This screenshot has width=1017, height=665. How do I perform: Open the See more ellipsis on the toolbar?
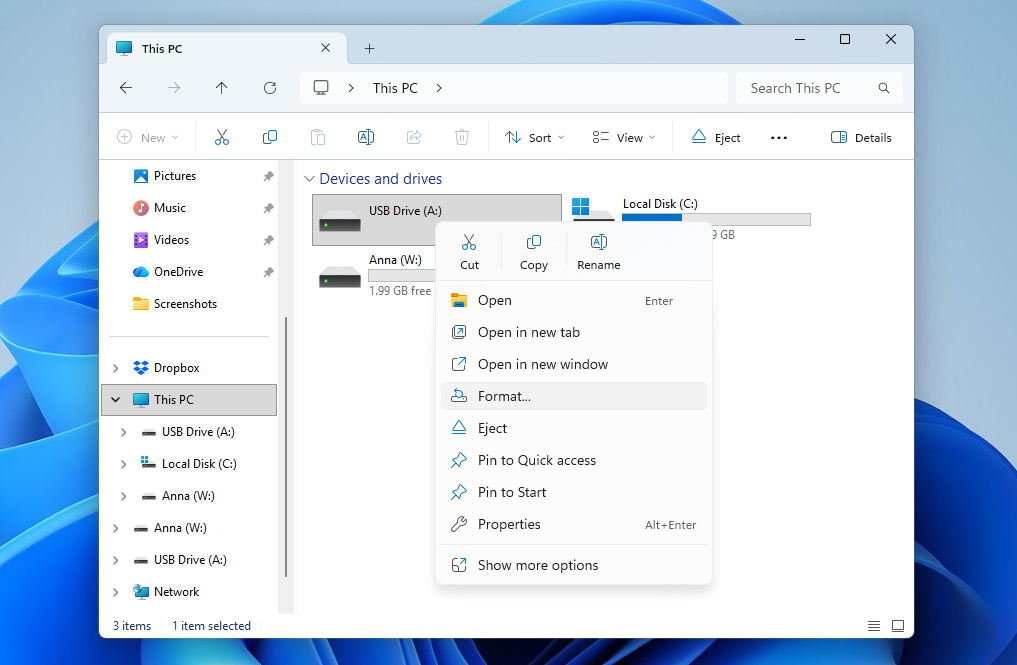coord(779,137)
